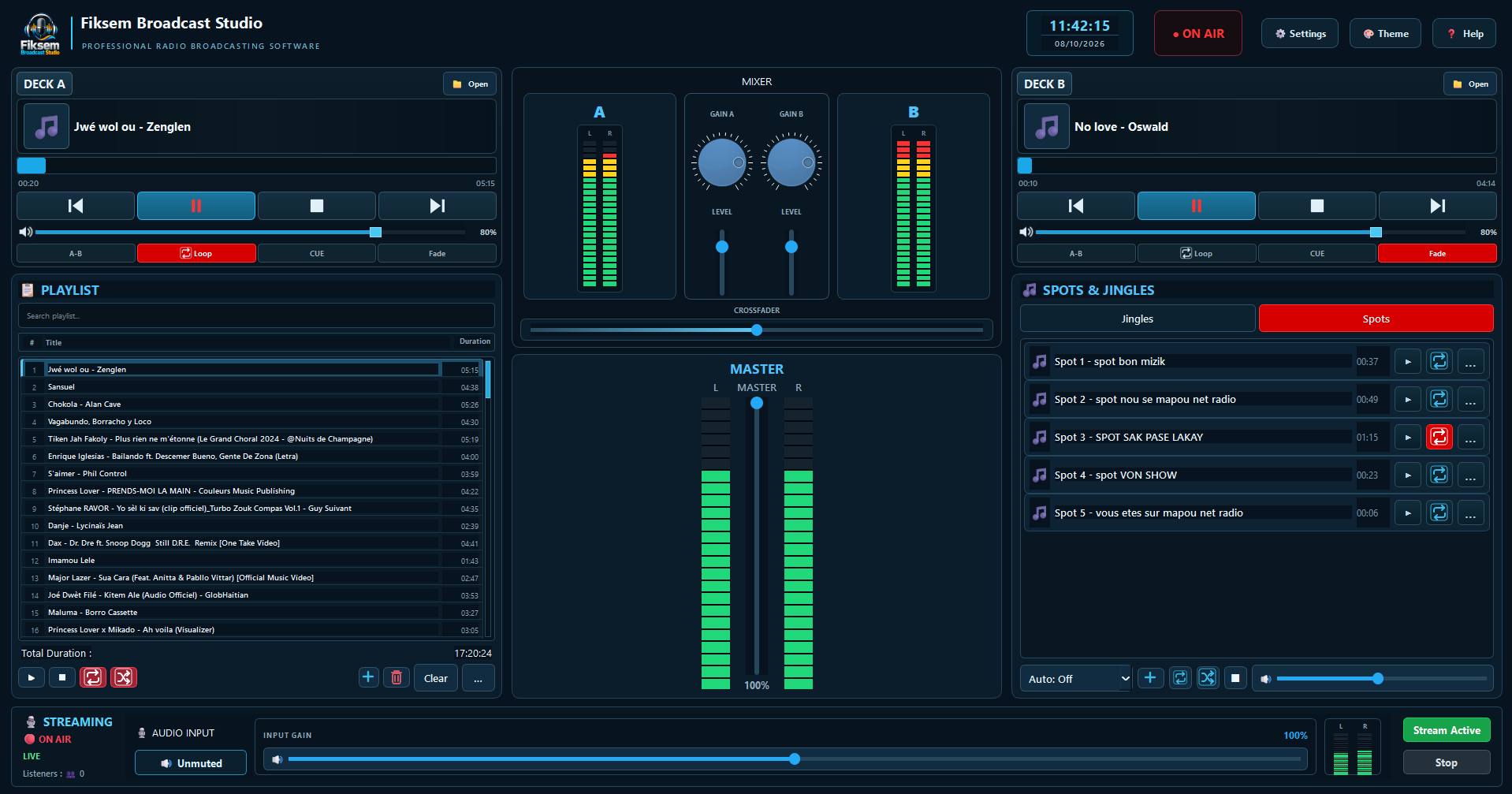1512x794 pixels.
Task: Play the playlist with bottom play icon
Action: tap(31, 677)
